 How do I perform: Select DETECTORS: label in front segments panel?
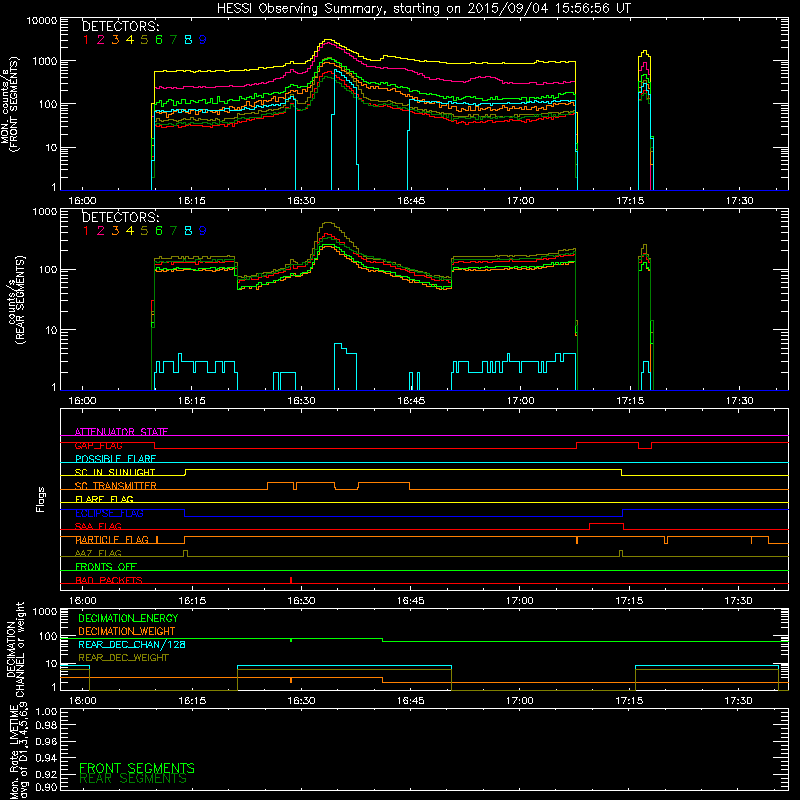[120, 26]
